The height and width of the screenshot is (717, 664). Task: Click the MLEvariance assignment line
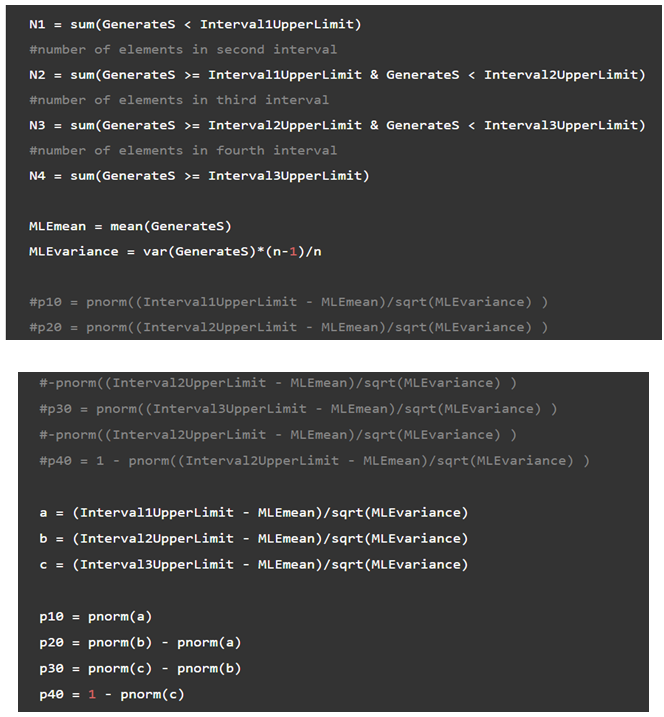click(175, 251)
